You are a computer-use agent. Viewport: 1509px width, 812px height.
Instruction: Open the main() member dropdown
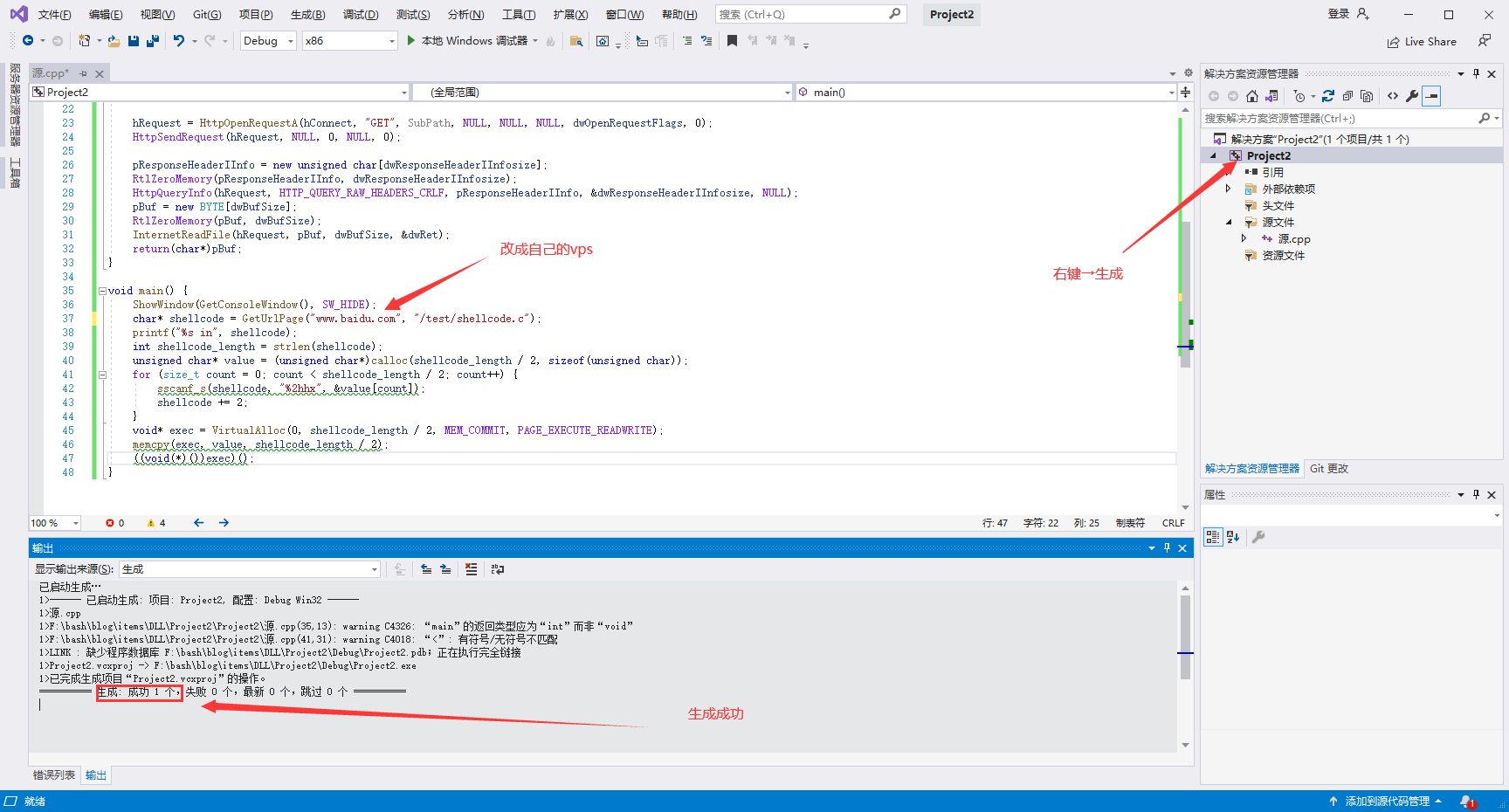click(x=986, y=92)
